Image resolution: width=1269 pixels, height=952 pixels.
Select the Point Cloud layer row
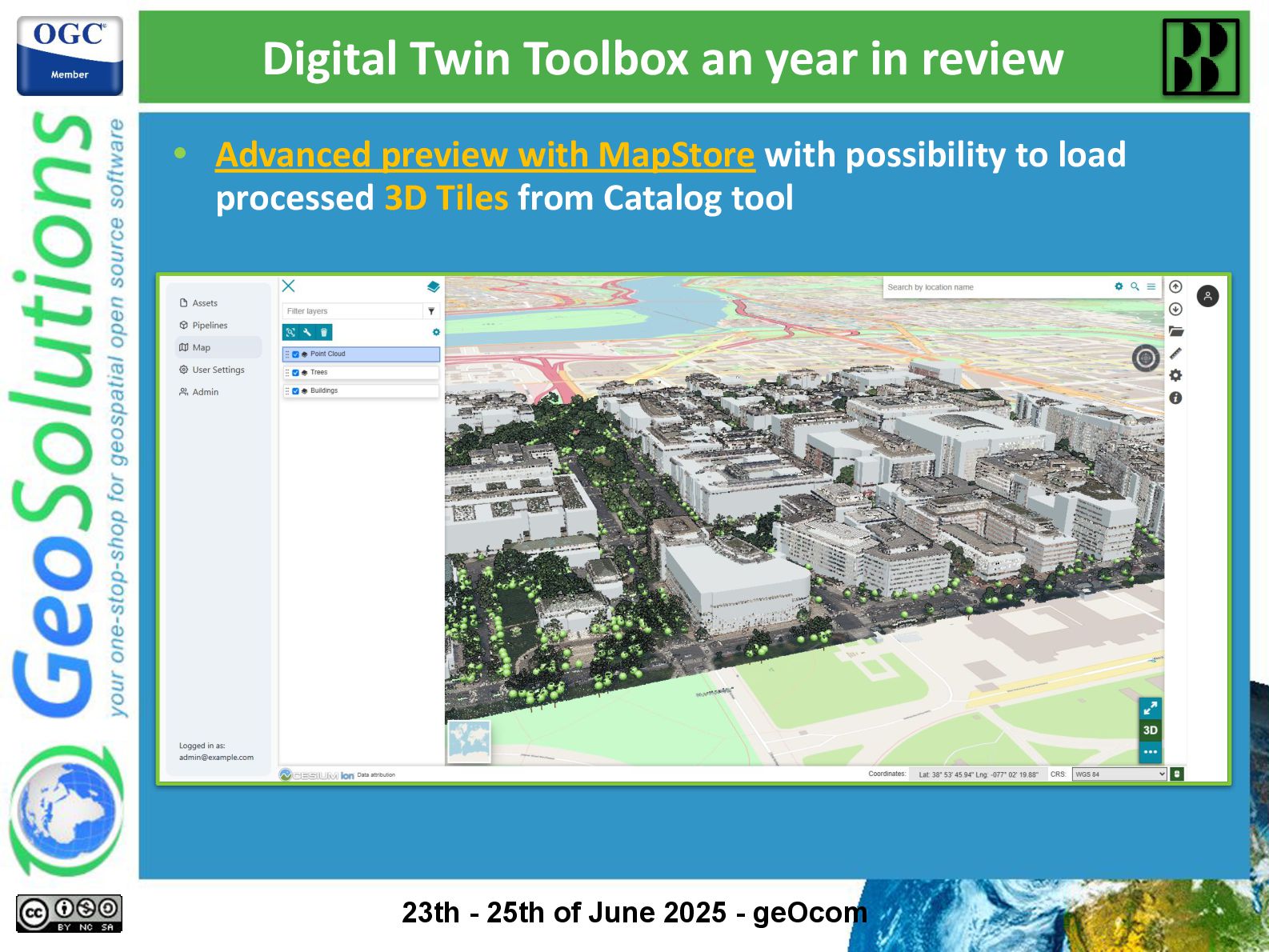tap(361, 354)
